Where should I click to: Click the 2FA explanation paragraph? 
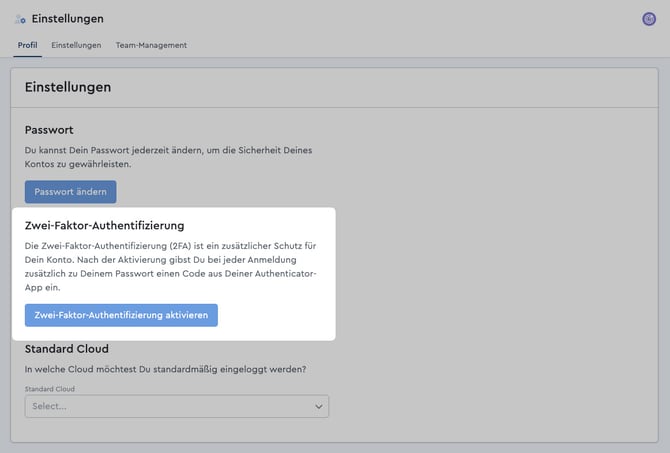click(x=172, y=265)
